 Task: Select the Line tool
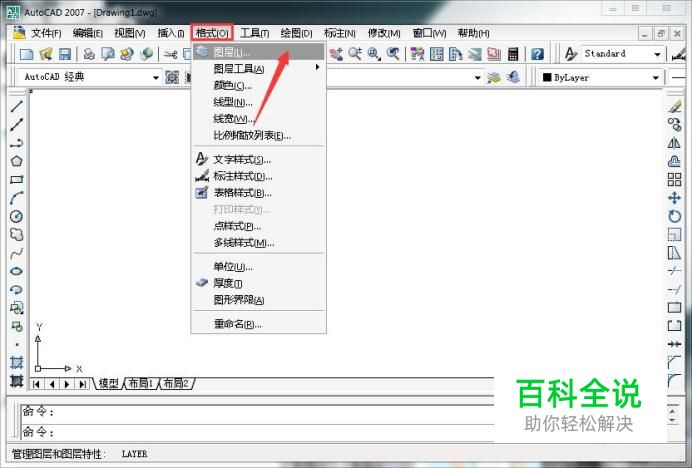coord(16,106)
